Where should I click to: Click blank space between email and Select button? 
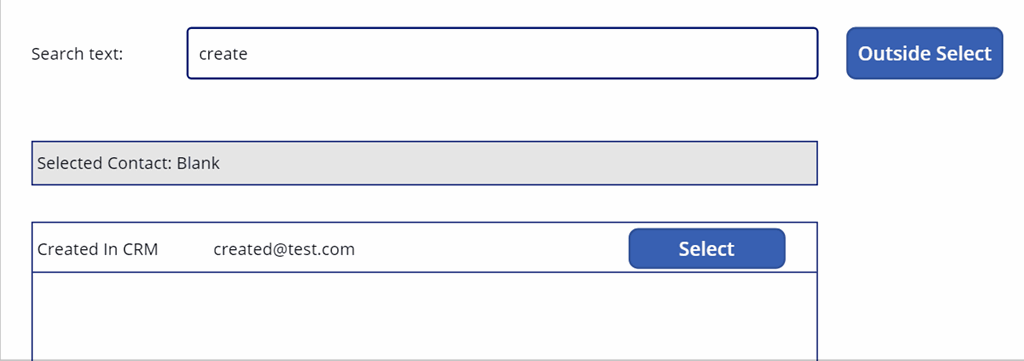491,249
